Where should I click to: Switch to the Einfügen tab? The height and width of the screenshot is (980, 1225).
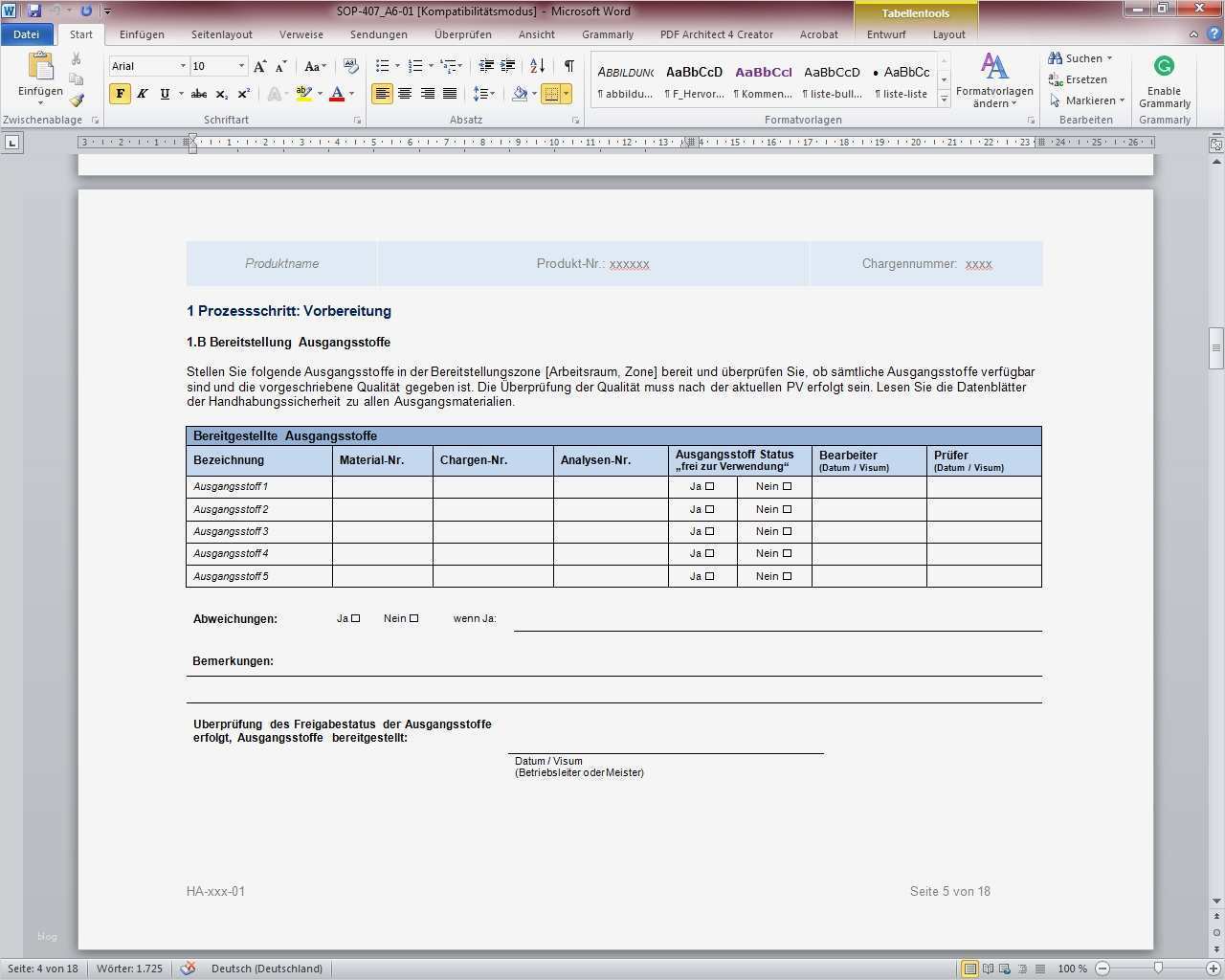142,34
